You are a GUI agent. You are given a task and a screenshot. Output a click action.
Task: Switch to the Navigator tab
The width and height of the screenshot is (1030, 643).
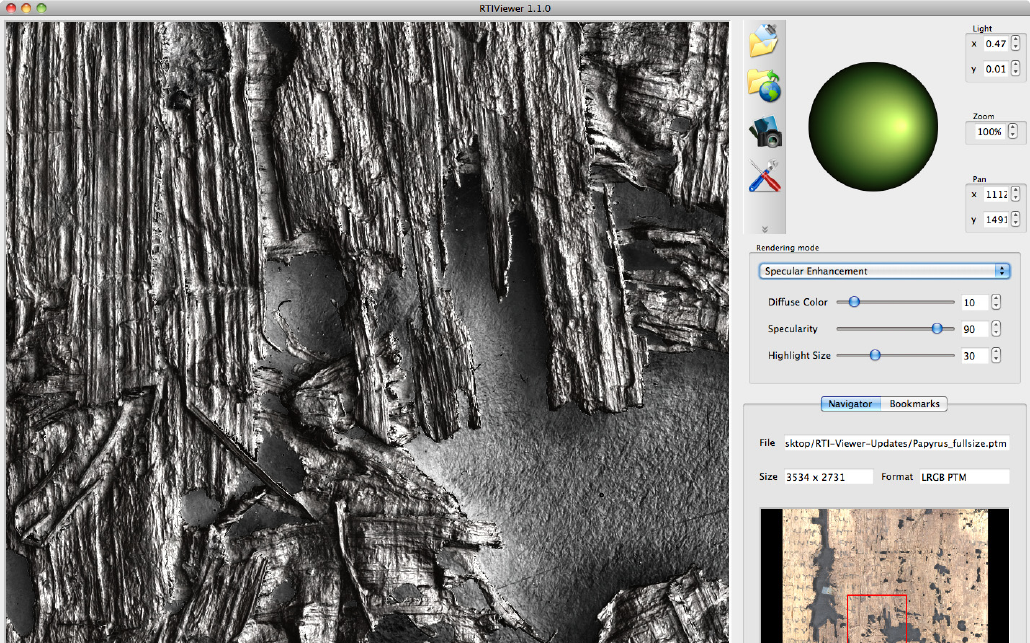coord(851,404)
